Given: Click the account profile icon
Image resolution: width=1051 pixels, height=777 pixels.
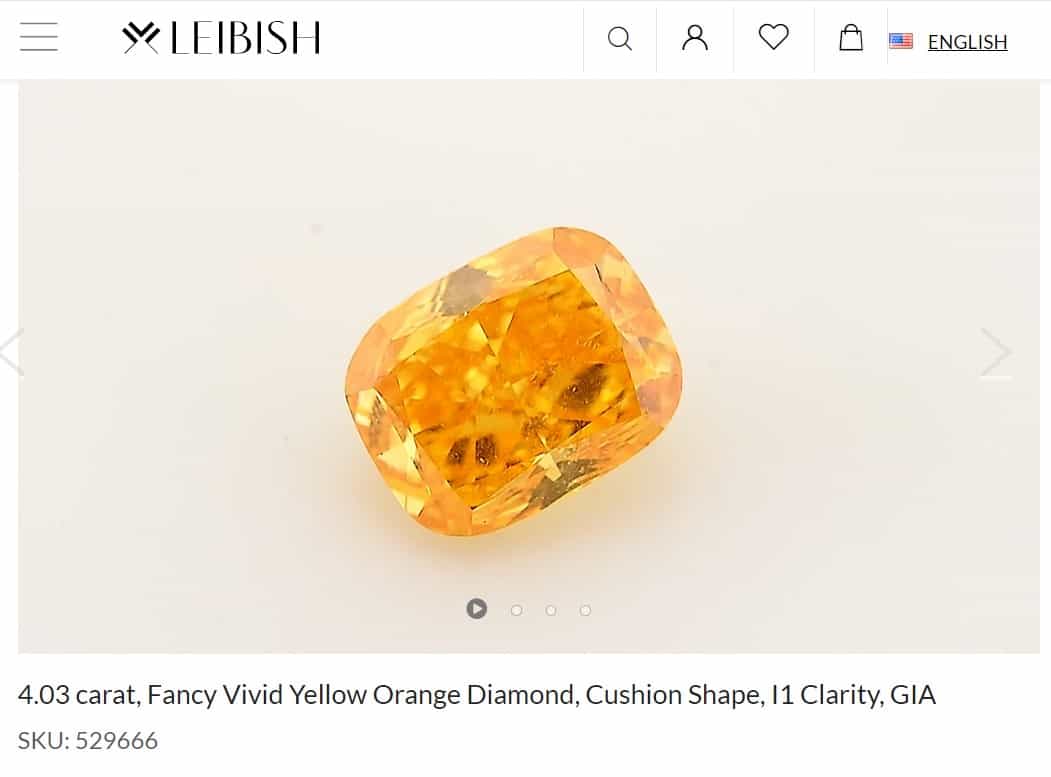Looking at the screenshot, I should 694,40.
